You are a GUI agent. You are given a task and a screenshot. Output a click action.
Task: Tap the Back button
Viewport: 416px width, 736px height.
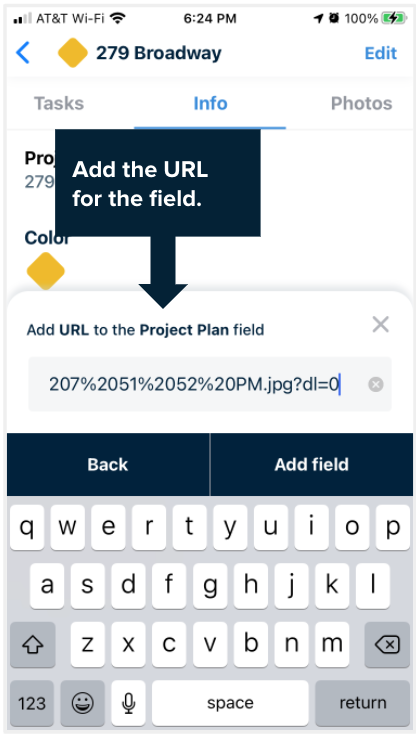pyautogui.click(x=108, y=464)
